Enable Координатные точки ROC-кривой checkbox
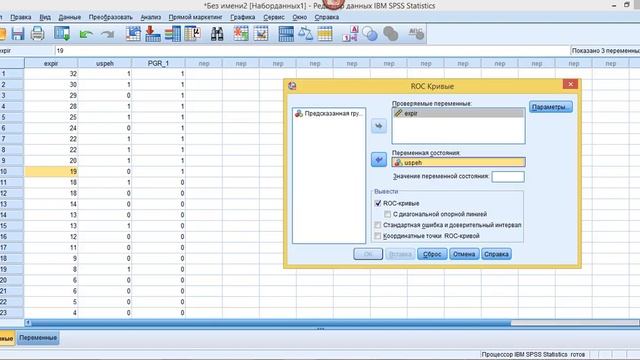The width and height of the screenshot is (640, 360). point(378,236)
